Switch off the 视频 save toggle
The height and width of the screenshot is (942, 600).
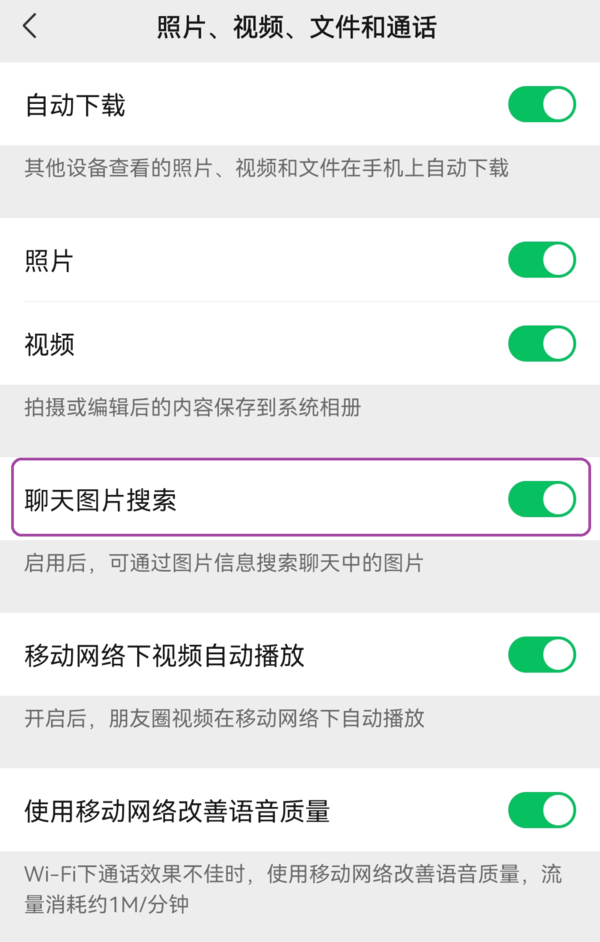(541, 344)
